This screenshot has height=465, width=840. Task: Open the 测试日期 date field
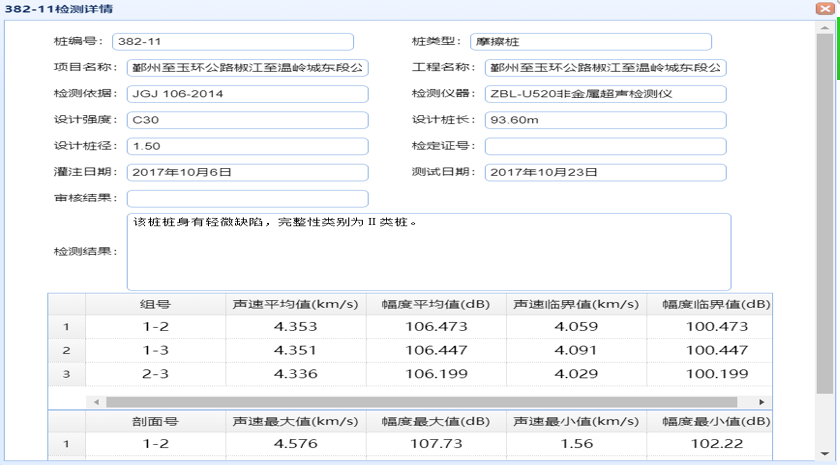[605, 172]
